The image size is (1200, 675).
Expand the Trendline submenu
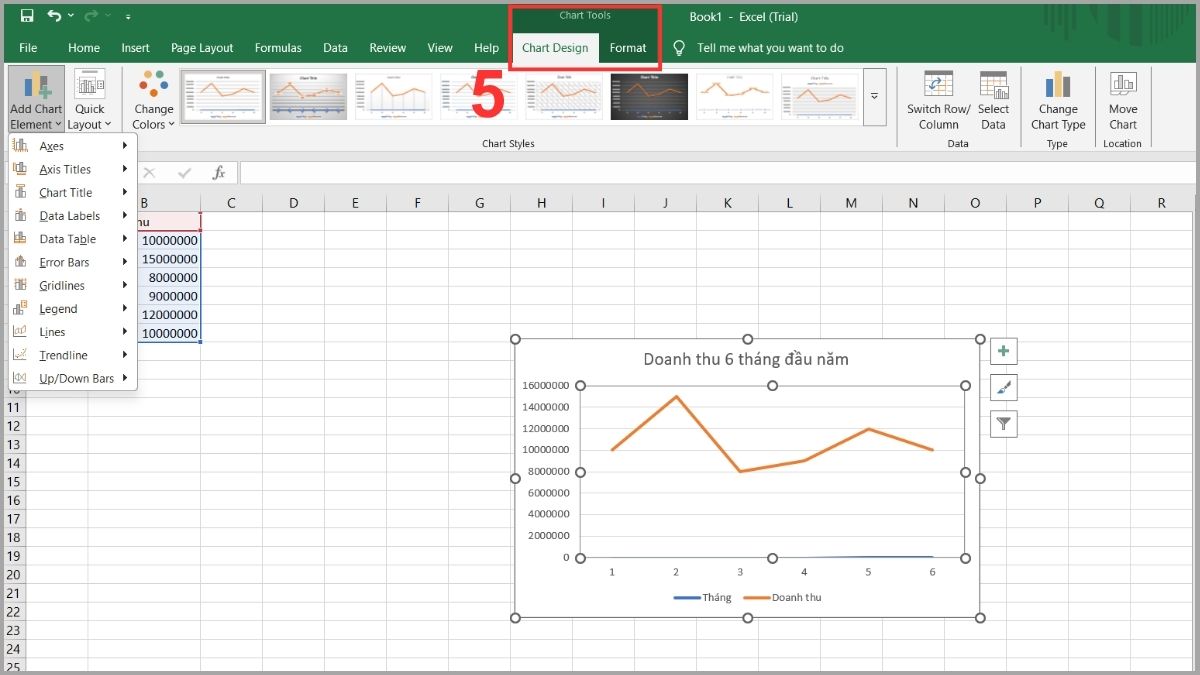[x=64, y=355]
